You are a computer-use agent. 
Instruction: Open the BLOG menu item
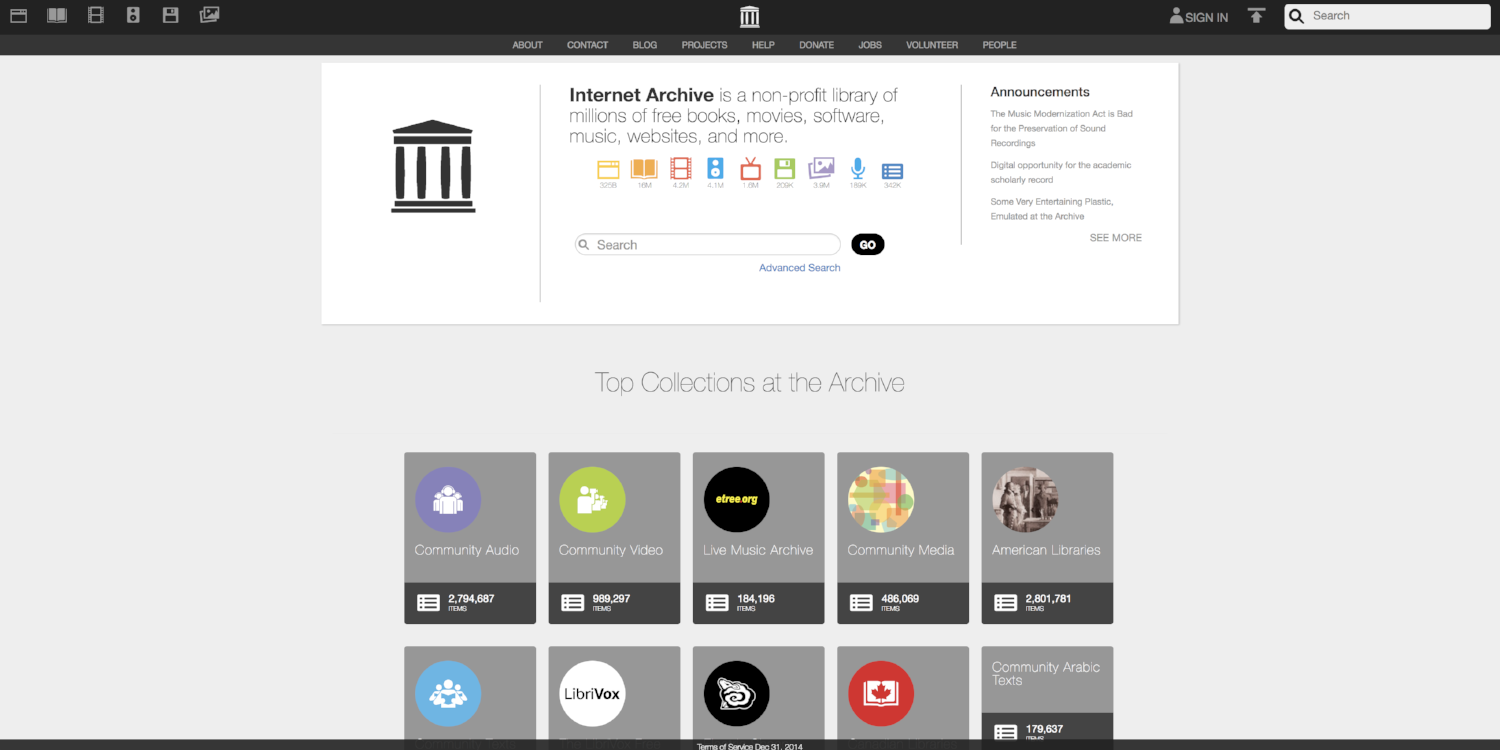coord(645,45)
